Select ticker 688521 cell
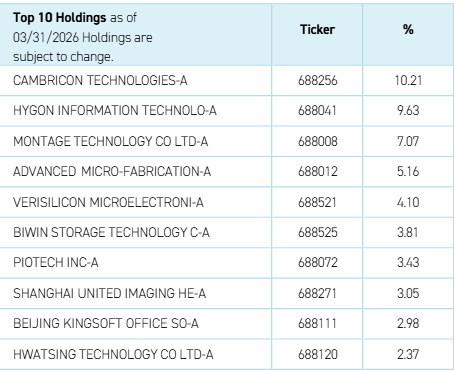The width and height of the screenshot is (454, 370). coord(317,202)
